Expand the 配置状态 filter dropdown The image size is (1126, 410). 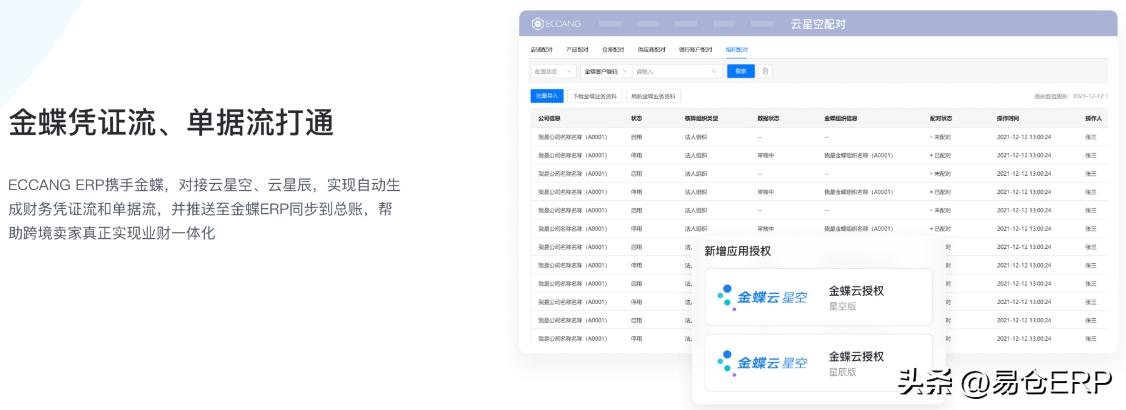click(x=552, y=71)
